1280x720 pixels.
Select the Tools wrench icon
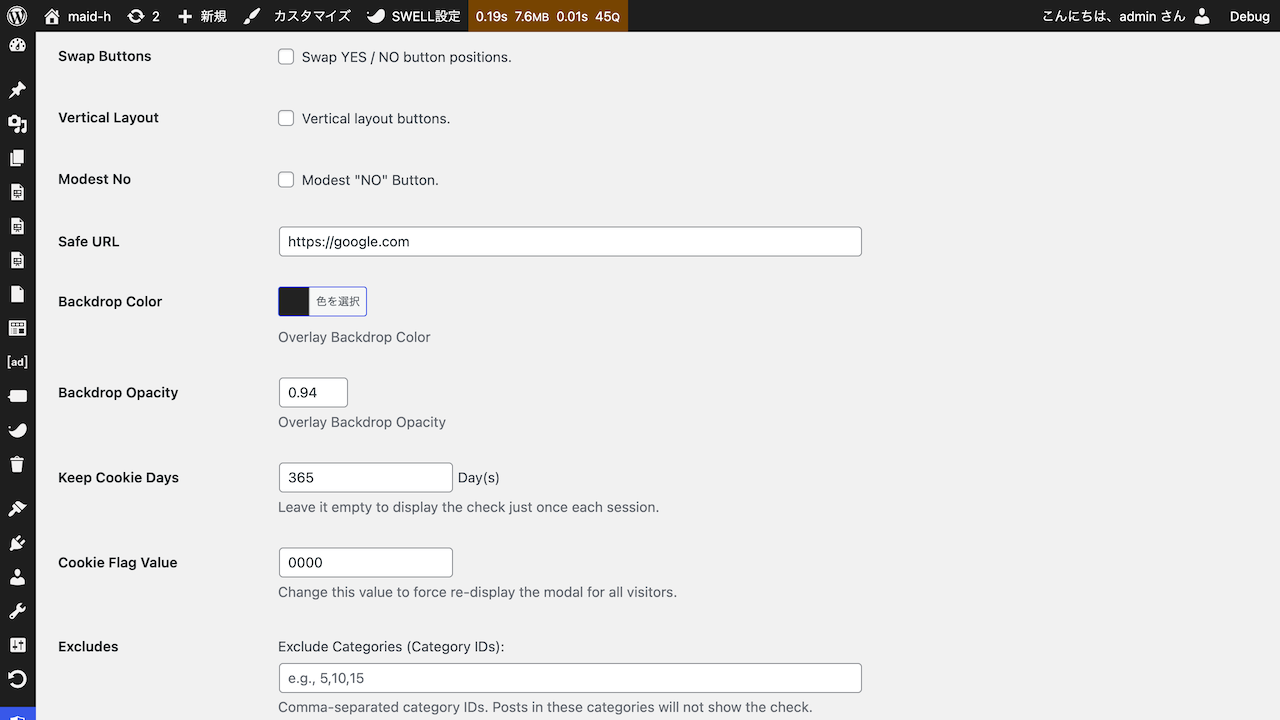17,610
